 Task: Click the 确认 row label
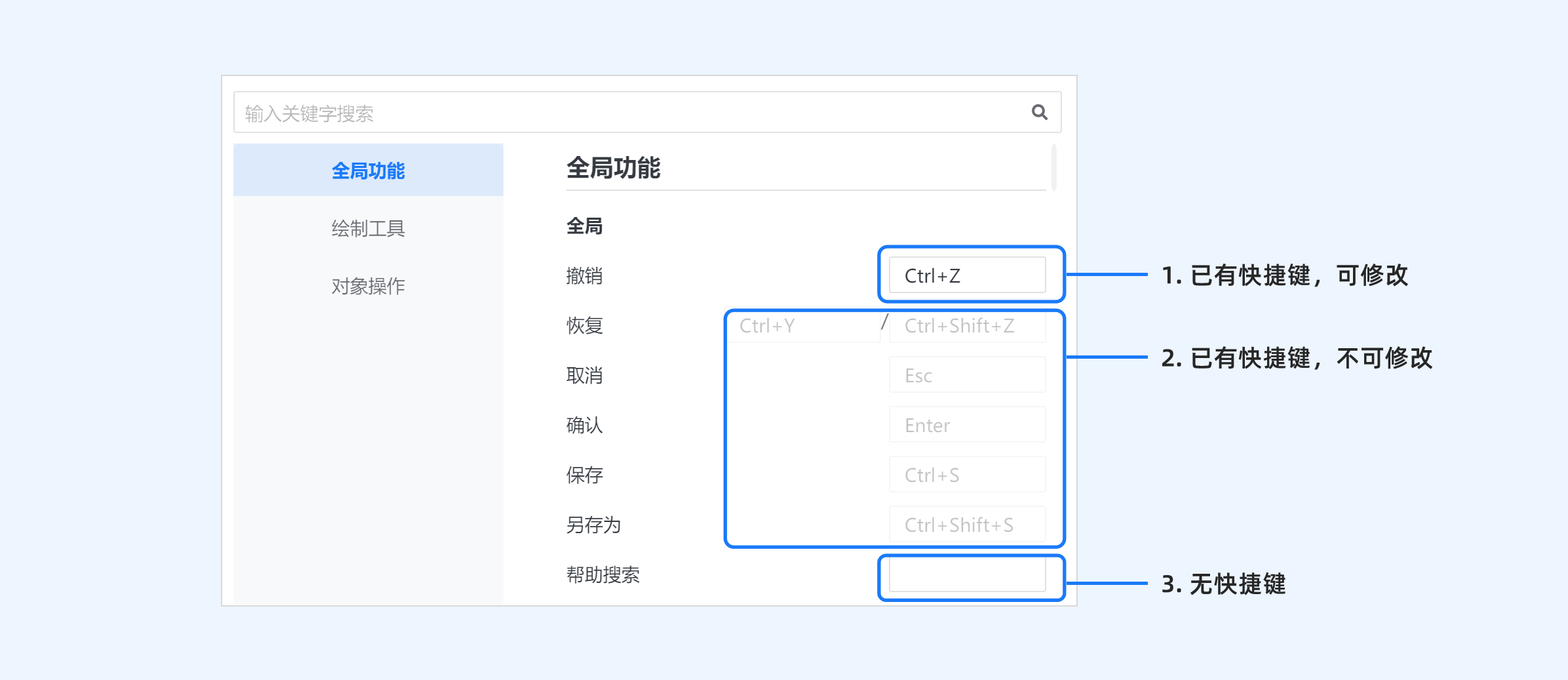[x=584, y=425]
